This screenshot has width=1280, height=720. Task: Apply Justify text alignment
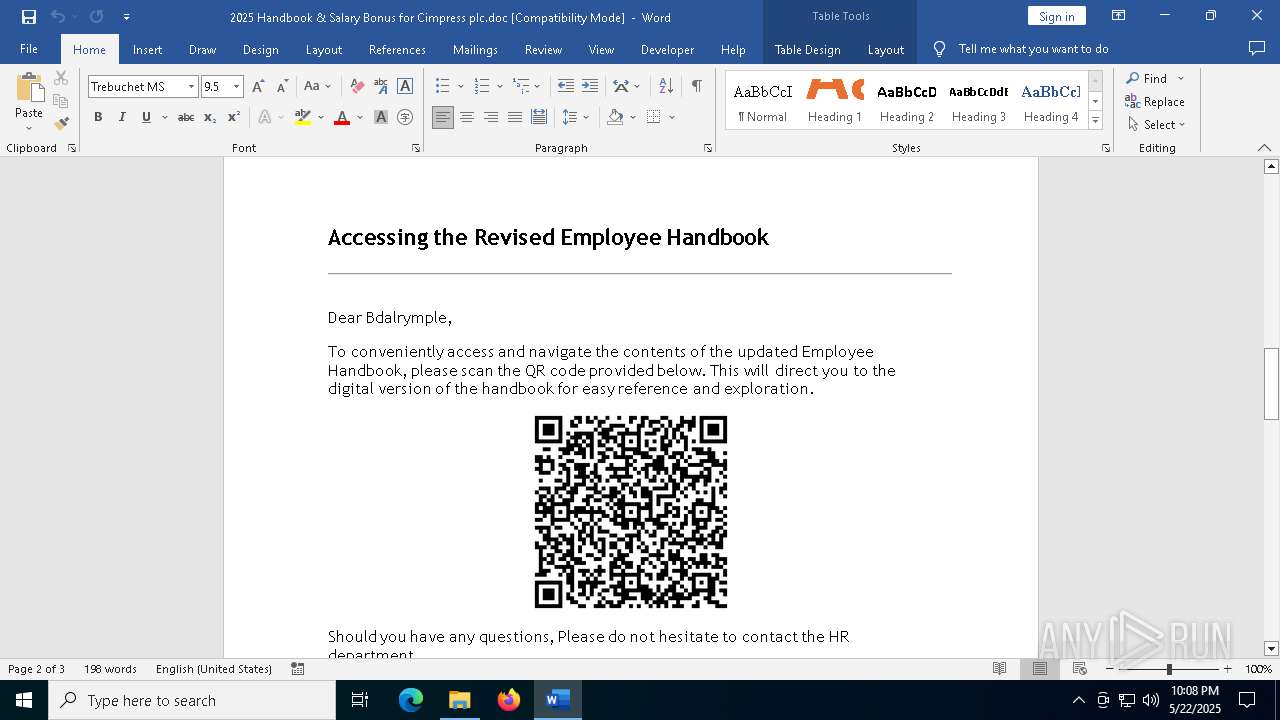coord(515,117)
